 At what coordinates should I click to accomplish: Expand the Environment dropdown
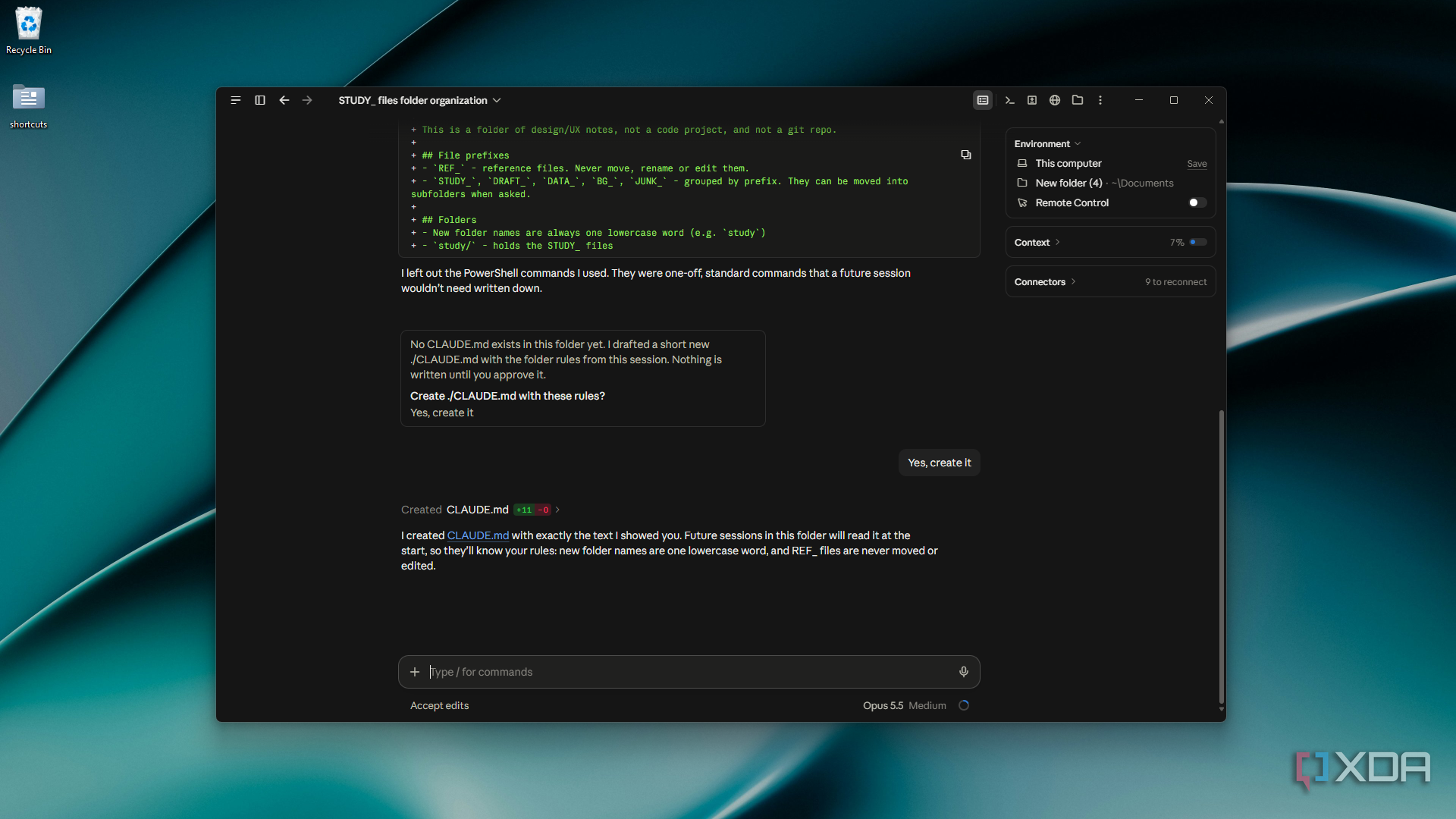pos(1047,144)
